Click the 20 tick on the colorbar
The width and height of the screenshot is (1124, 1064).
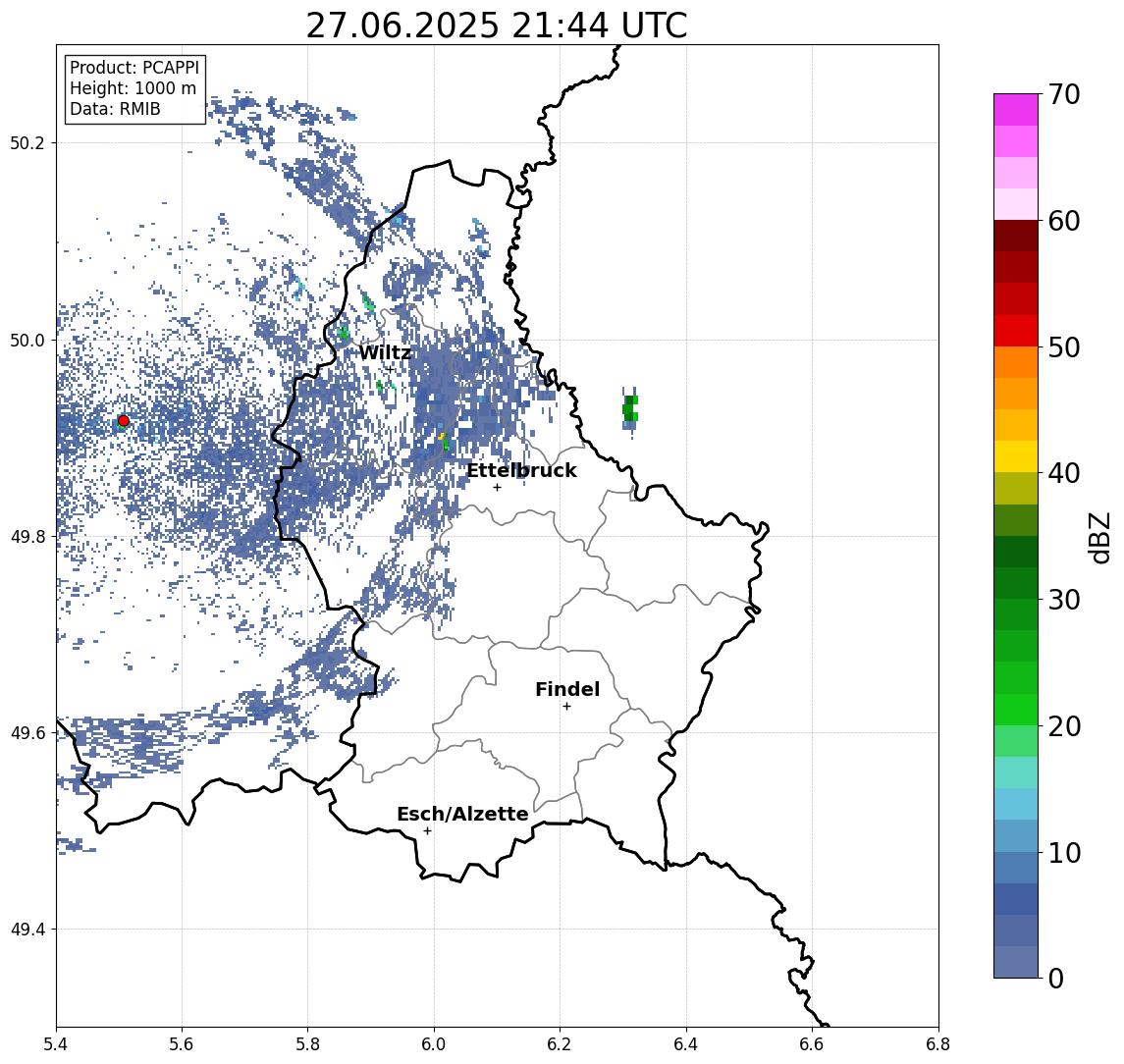1064,725
